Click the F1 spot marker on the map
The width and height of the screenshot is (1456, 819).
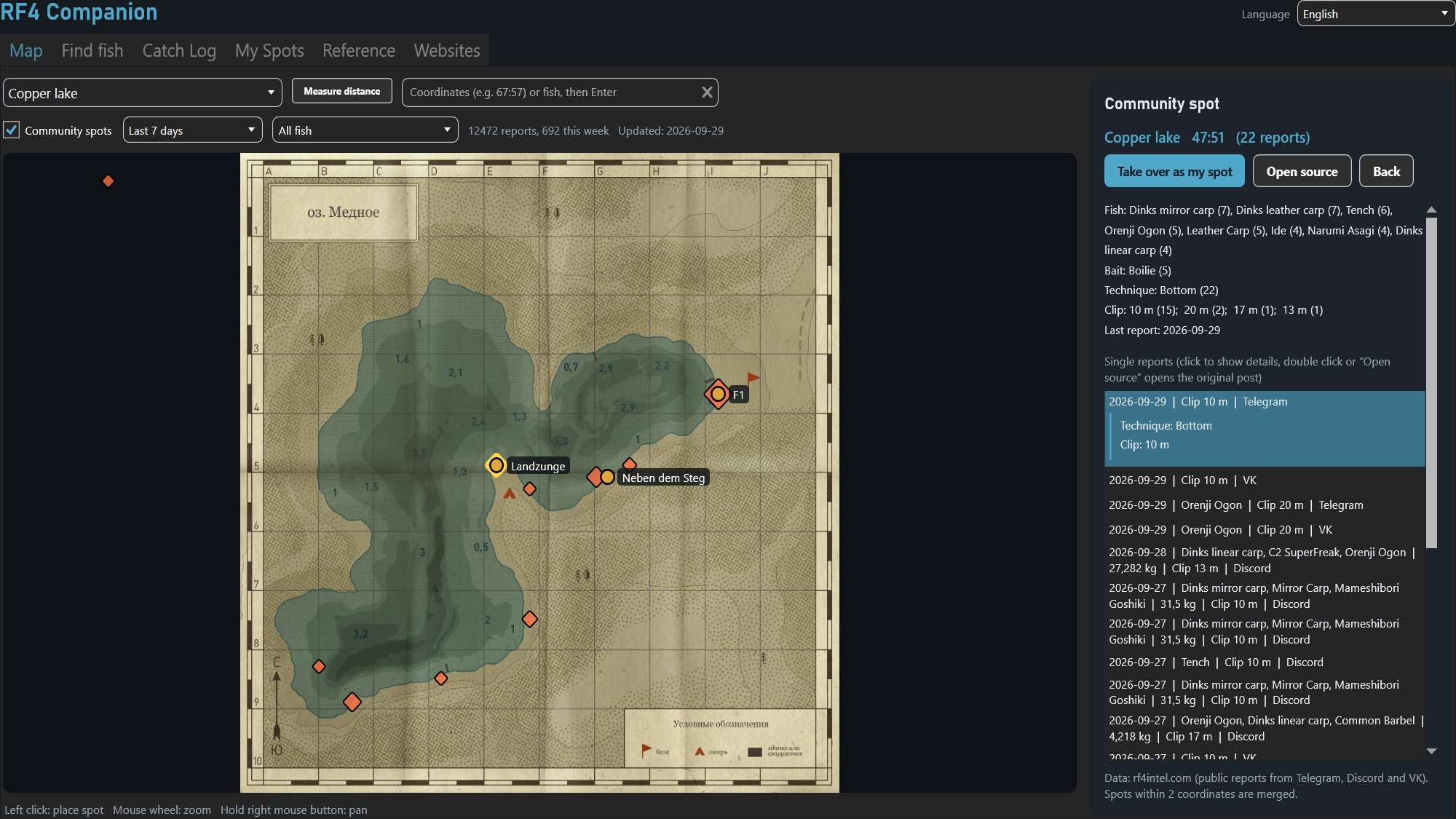pyautogui.click(x=718, y=394)
